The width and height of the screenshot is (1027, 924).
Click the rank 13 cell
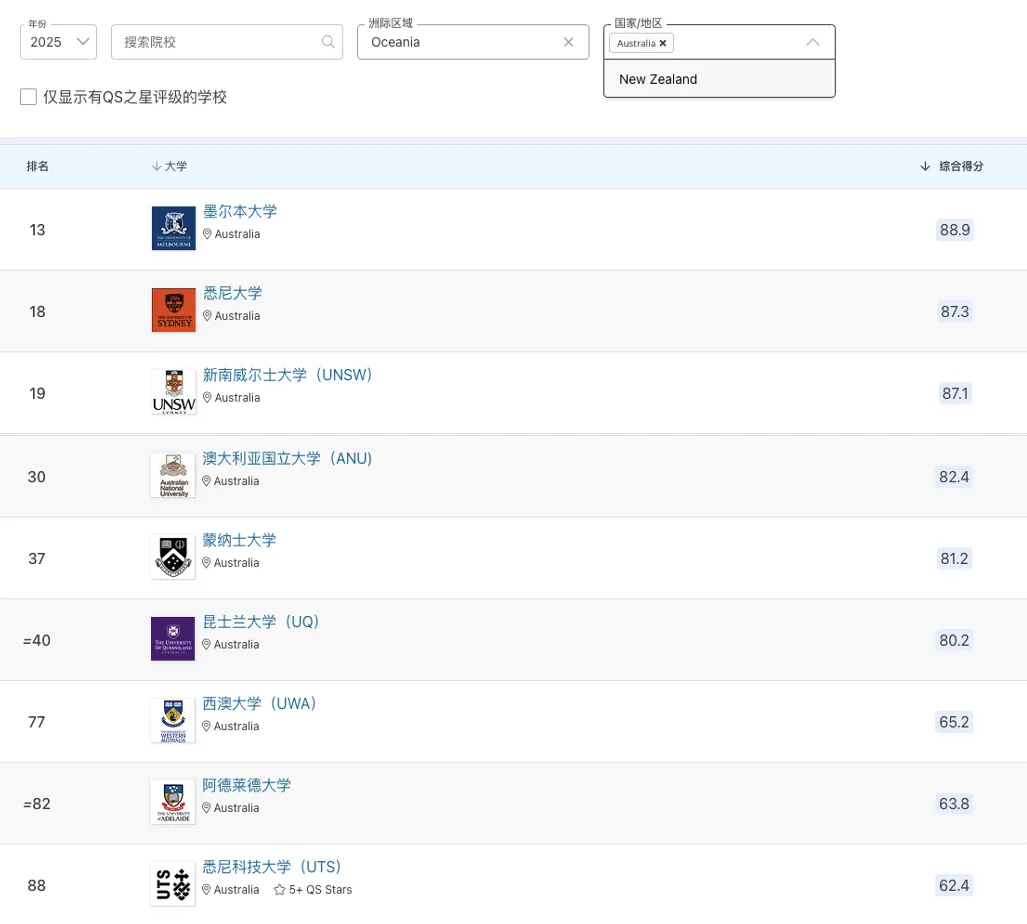pyautogui.click(x=37, y=230)
